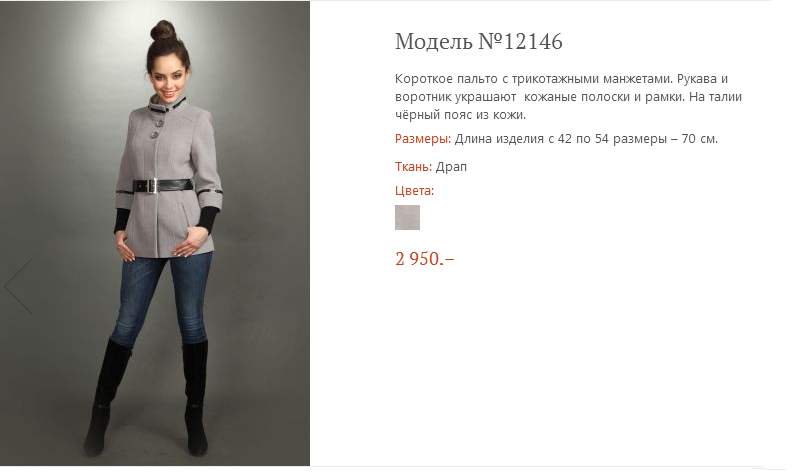Select the gray drape color swatch
The width and height of the screenshot is (800, 474).
[x=407, y=217]
